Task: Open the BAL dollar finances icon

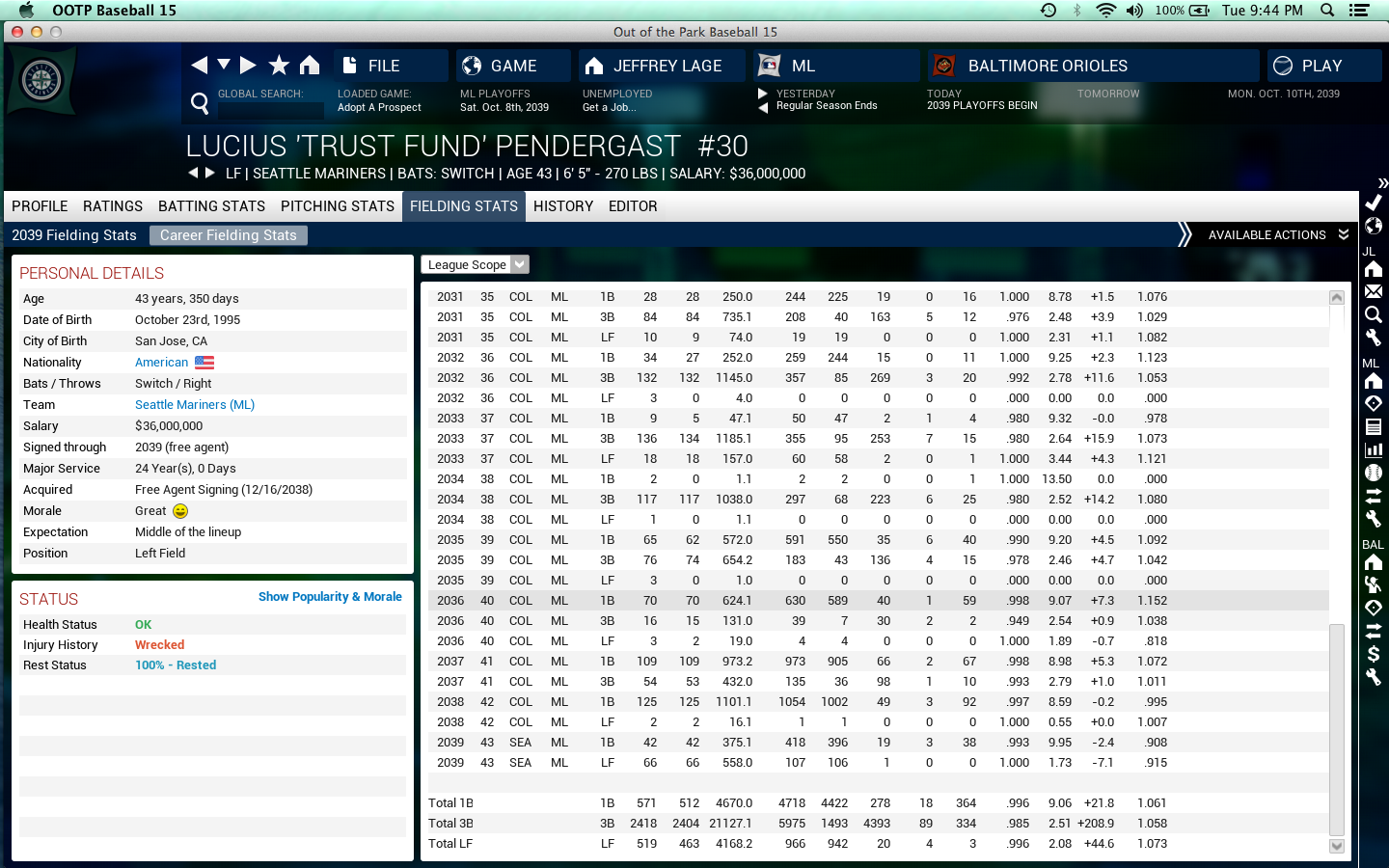Action: click(x=1373, y=654)
